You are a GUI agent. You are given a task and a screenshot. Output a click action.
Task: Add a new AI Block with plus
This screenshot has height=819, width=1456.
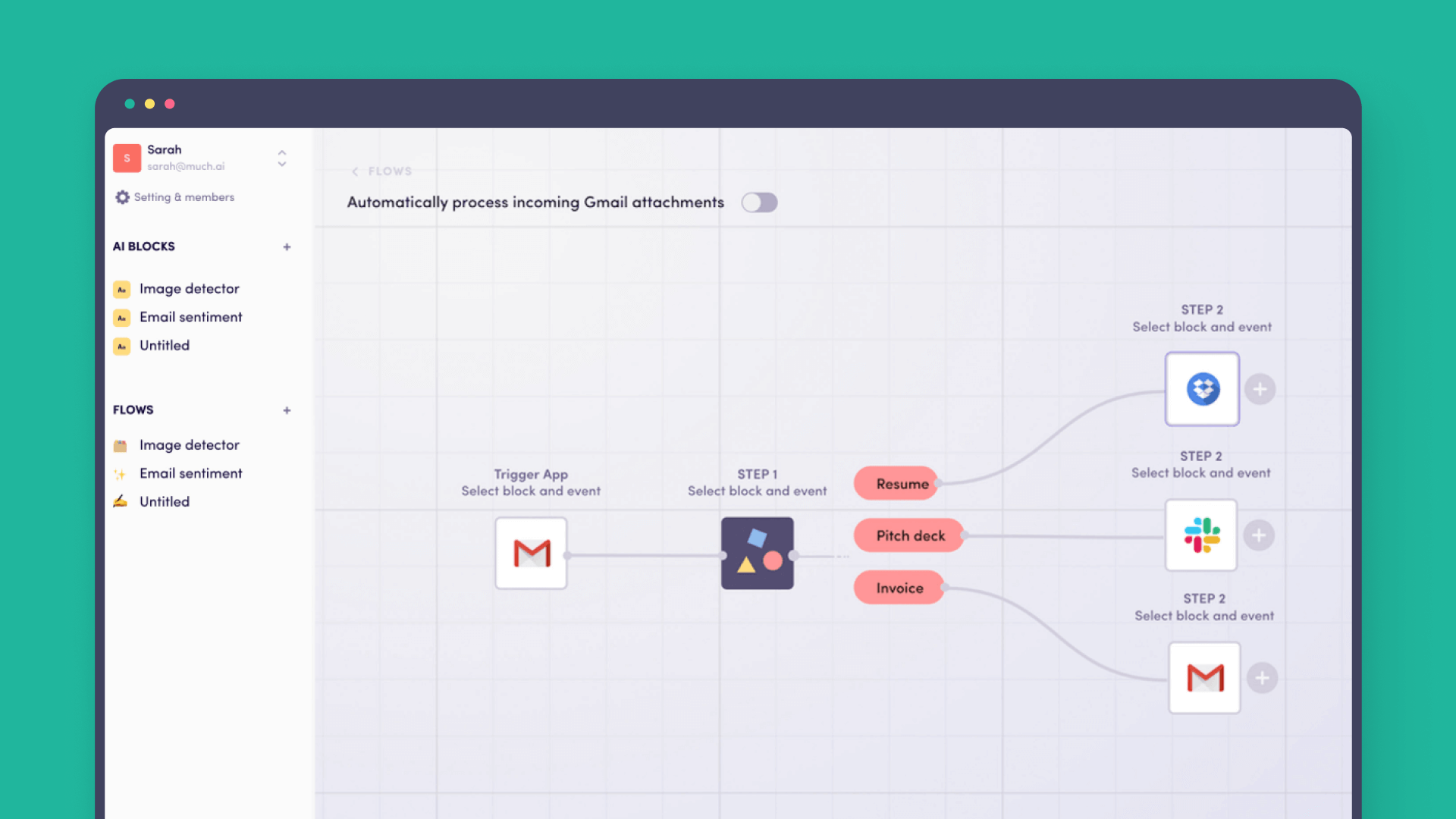pos(286,246)
